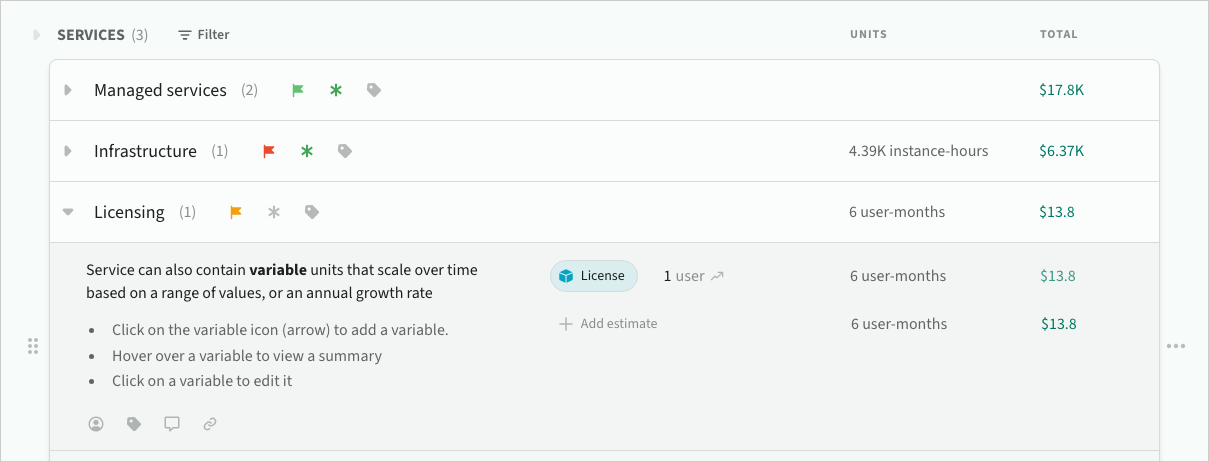Toggle the gray asterisk on Licensing
Image resolution: width=1209 pixels, height=462 pixels.
pyautogui.click(x=274, y=212)
